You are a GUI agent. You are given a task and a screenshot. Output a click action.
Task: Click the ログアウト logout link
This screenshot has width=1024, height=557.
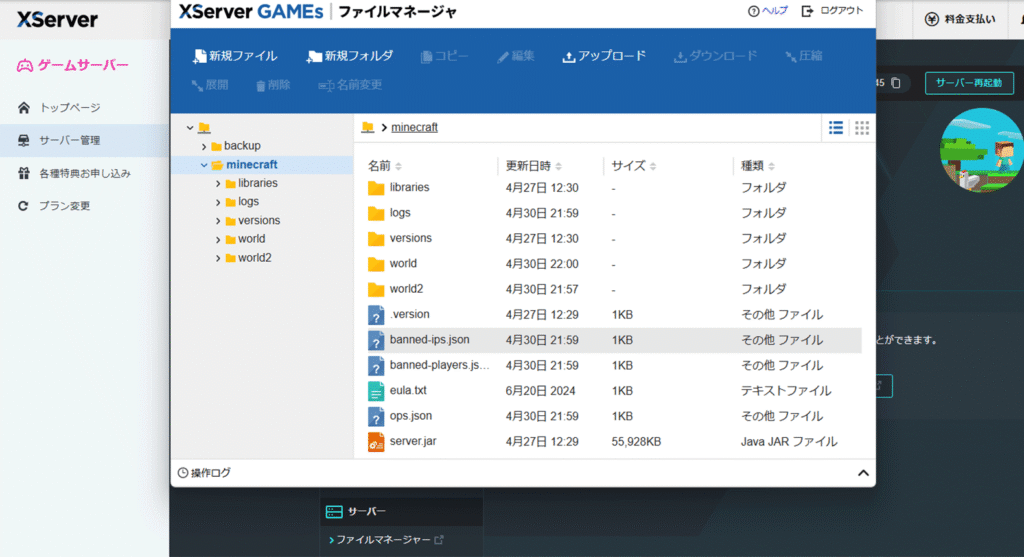832,11
